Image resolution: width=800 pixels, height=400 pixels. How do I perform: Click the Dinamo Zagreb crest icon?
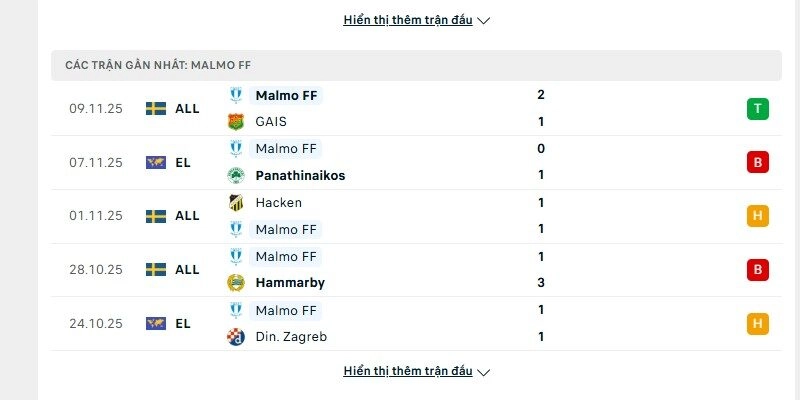236,337
